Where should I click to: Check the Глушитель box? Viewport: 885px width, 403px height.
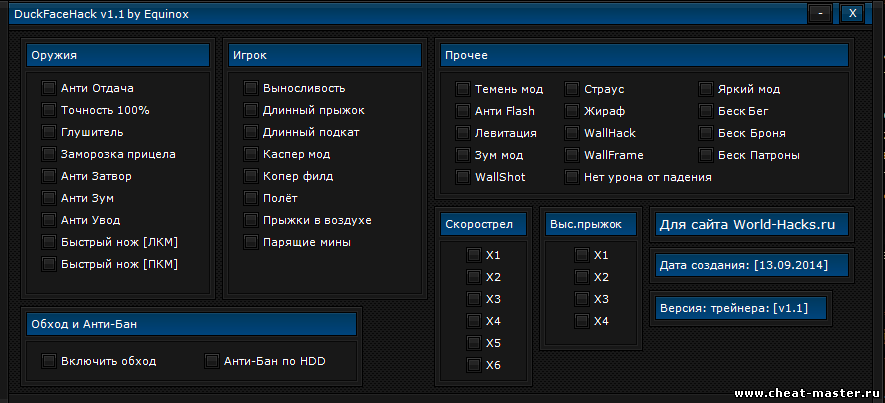pyautogui.click(x=49, y=132)
